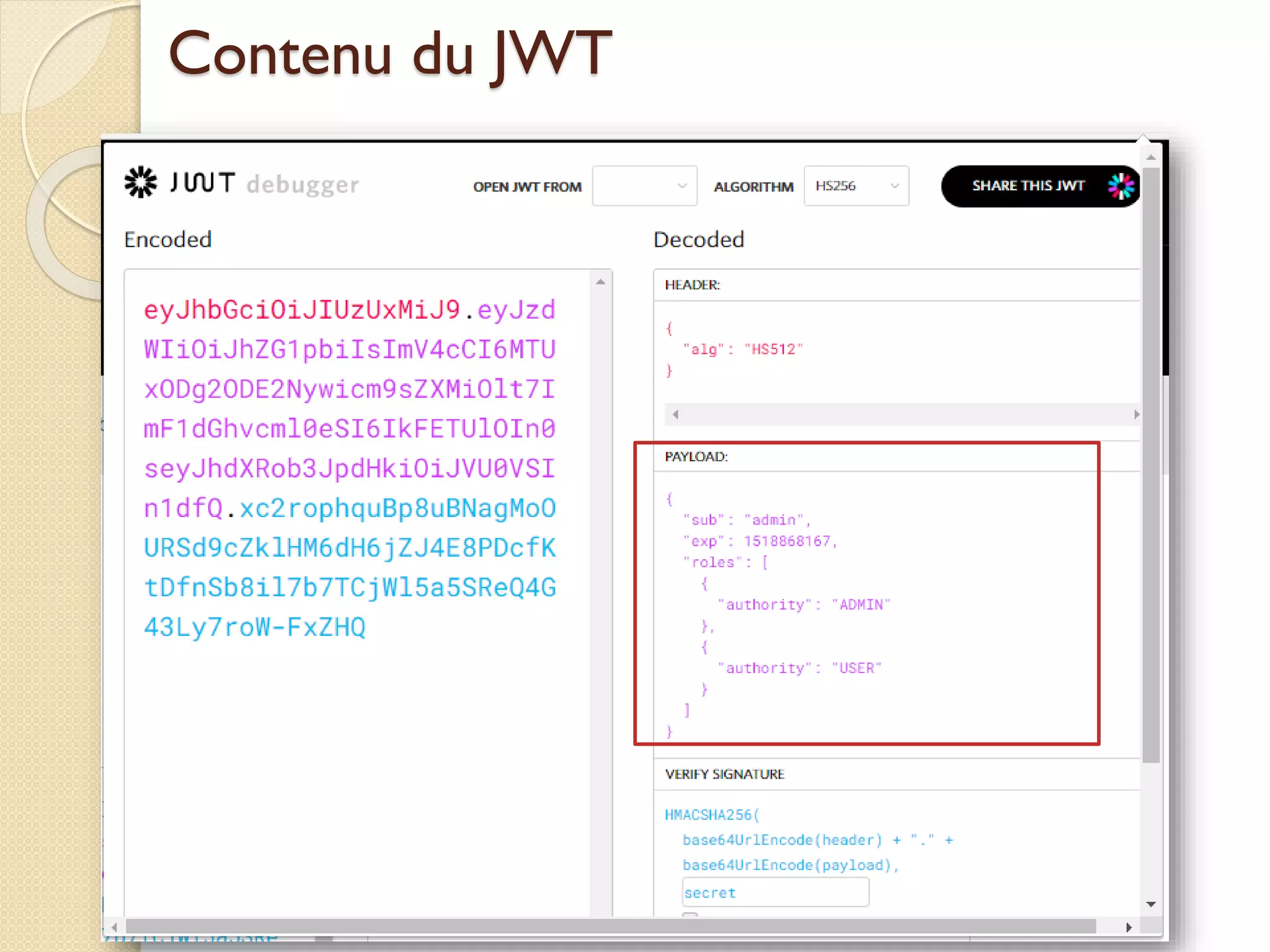1270x952 pixels.
Task: Open the ALGORITHM HS256 dropdown
Action: point(856,186)
